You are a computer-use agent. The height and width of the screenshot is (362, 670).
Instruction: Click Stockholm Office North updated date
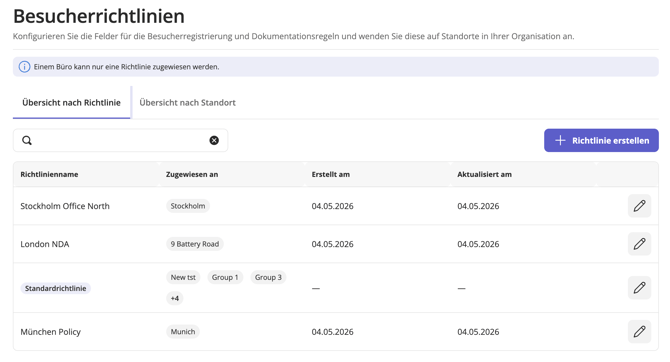[478, 206]
